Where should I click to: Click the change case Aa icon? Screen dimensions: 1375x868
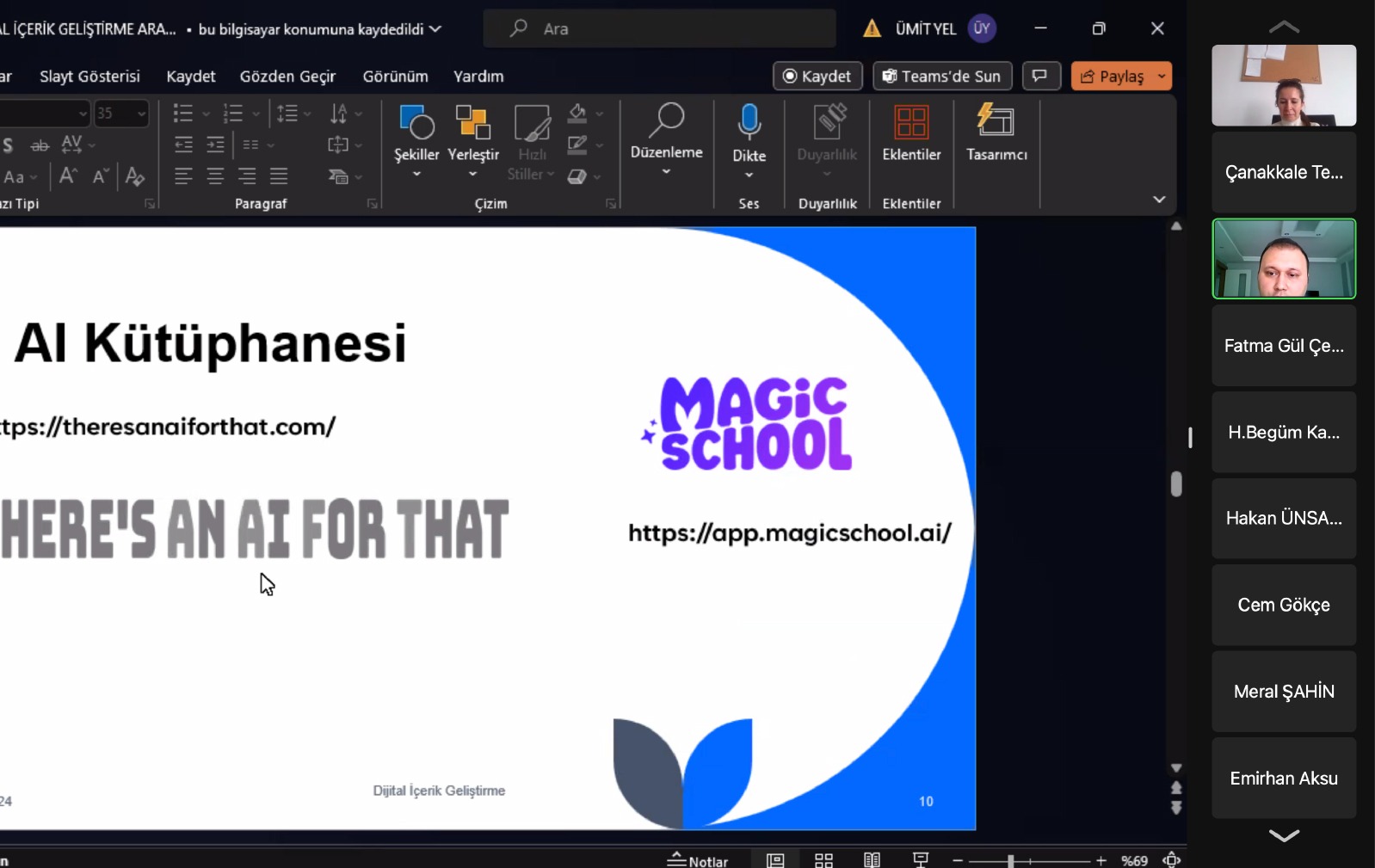coord(15,176)
